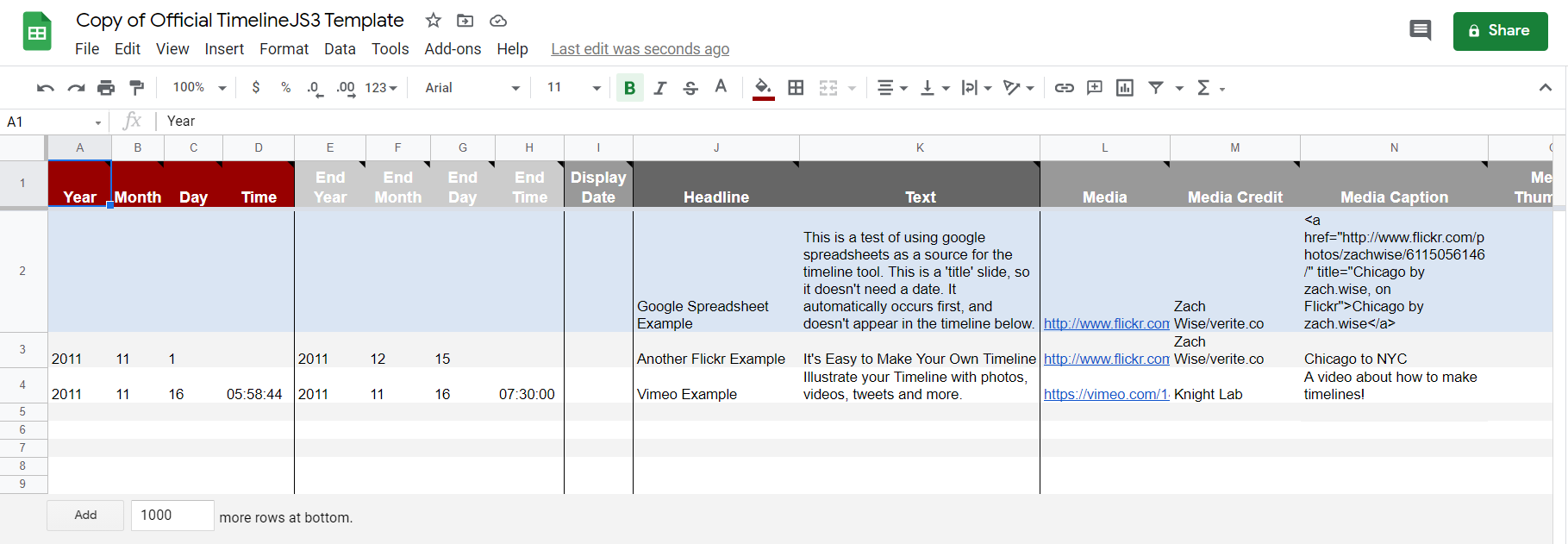Click the Add rows button
Image resolution: width=1568 pixels, height=544 pixels.
(85, 515)
